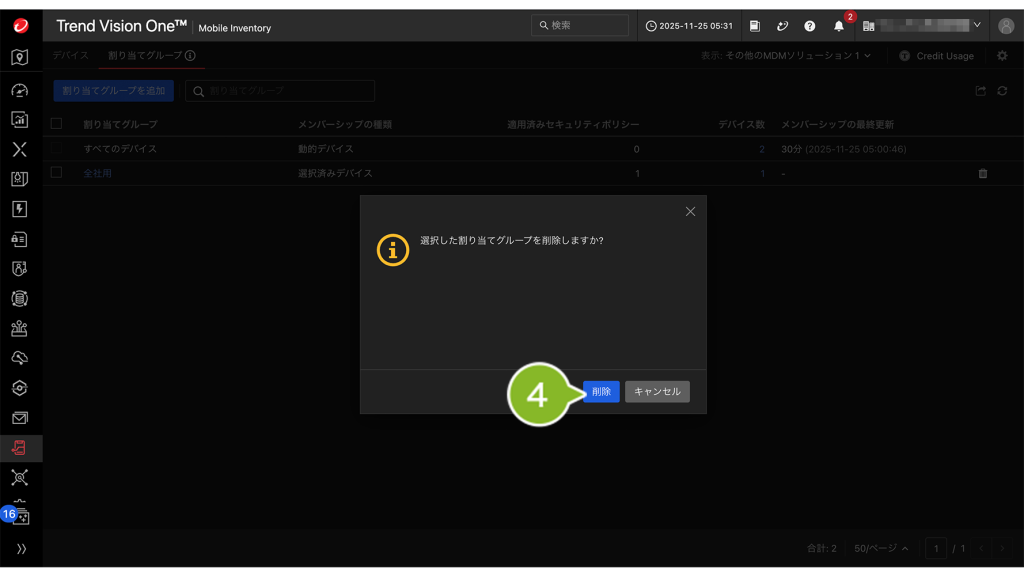Click the user profile avatar icon
Screen dimensions: 1024x576
click(x=1006, y=26)
